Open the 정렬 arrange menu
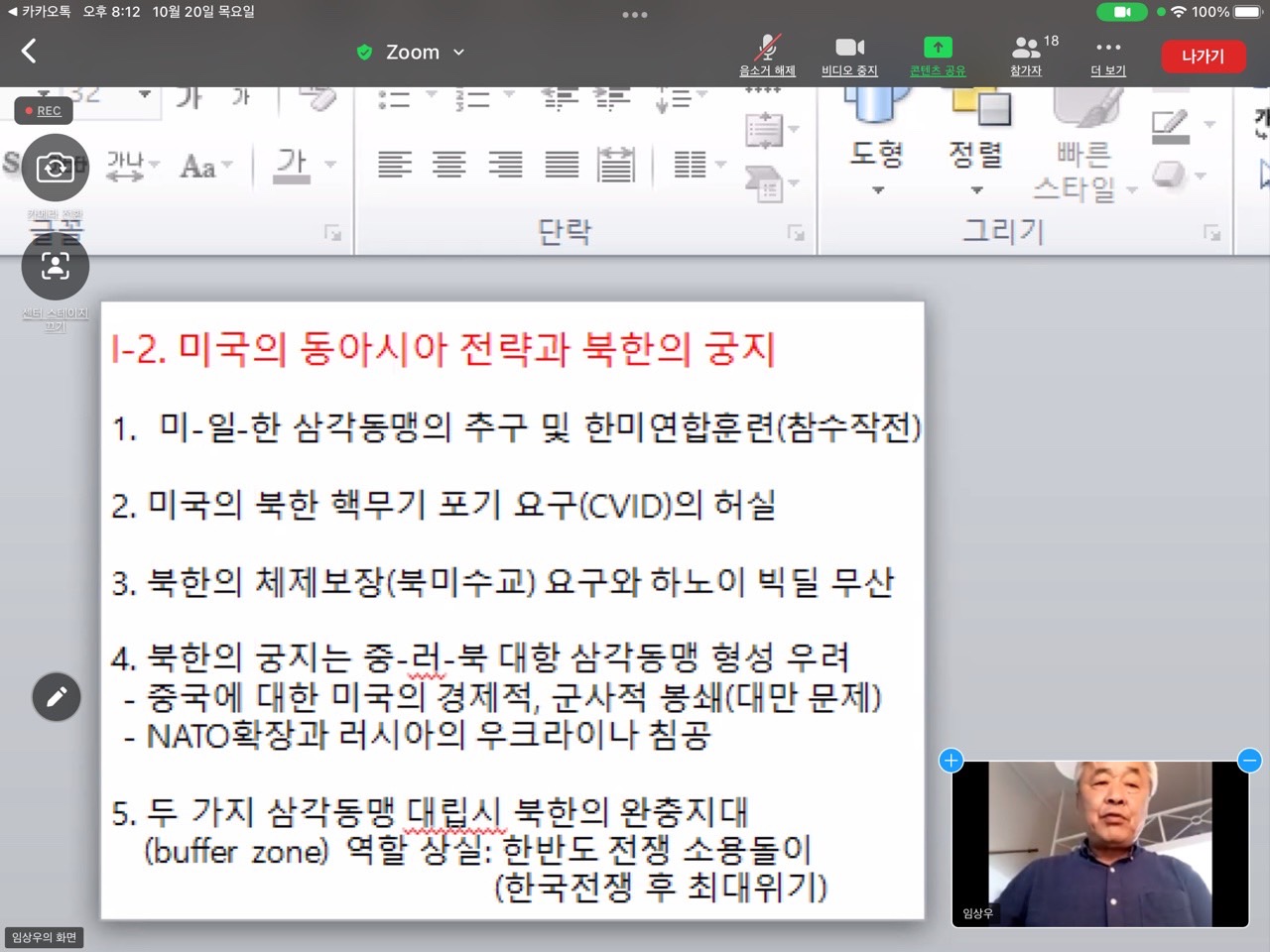 pyautogui.click(x=976, y=144)
